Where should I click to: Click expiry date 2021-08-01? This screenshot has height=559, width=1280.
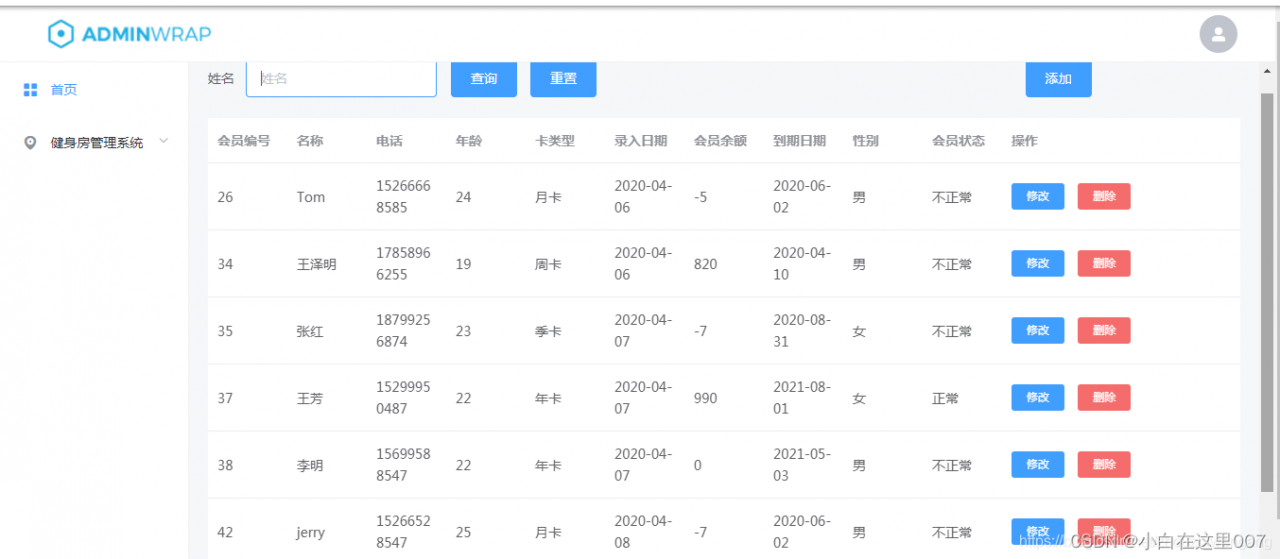[802, 398]
